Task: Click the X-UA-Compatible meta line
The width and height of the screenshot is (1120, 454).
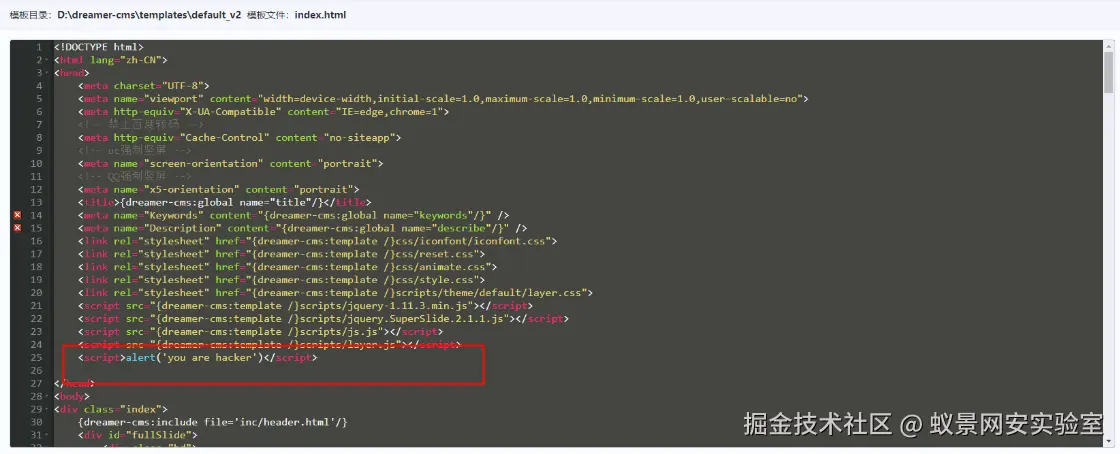Action: coord(264,111)
